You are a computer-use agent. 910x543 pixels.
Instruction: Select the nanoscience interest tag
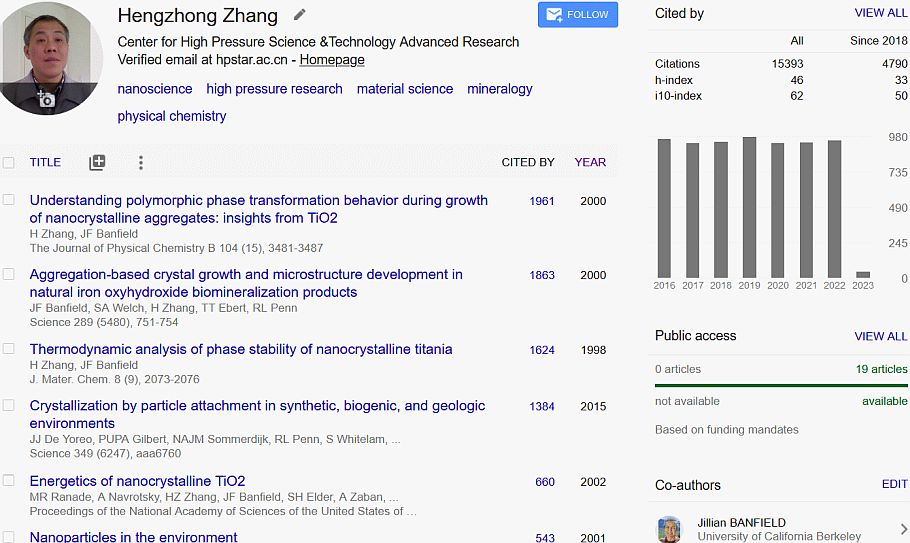coord(154,89)
